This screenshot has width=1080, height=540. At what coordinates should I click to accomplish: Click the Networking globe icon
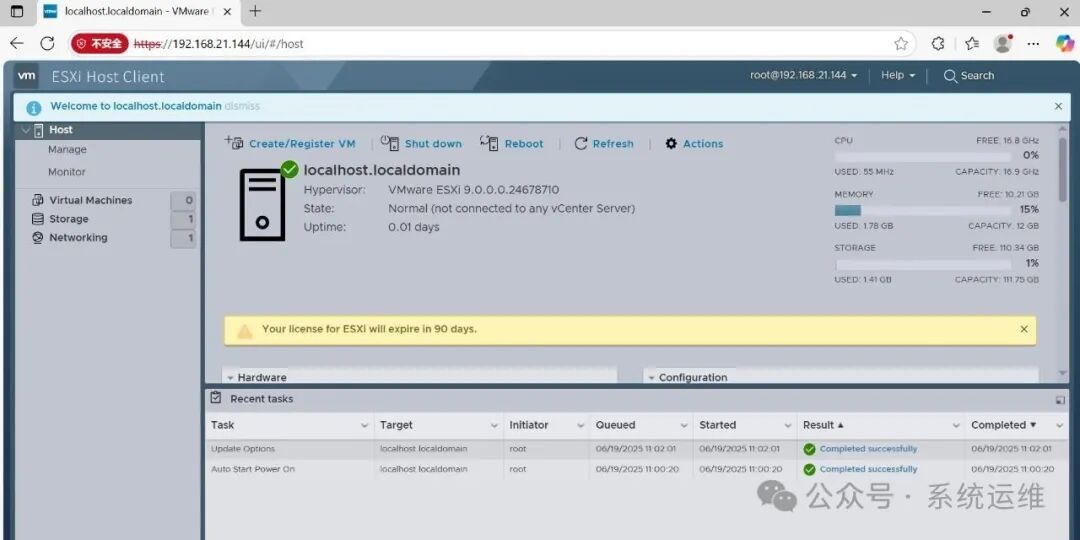coord(37,238)
